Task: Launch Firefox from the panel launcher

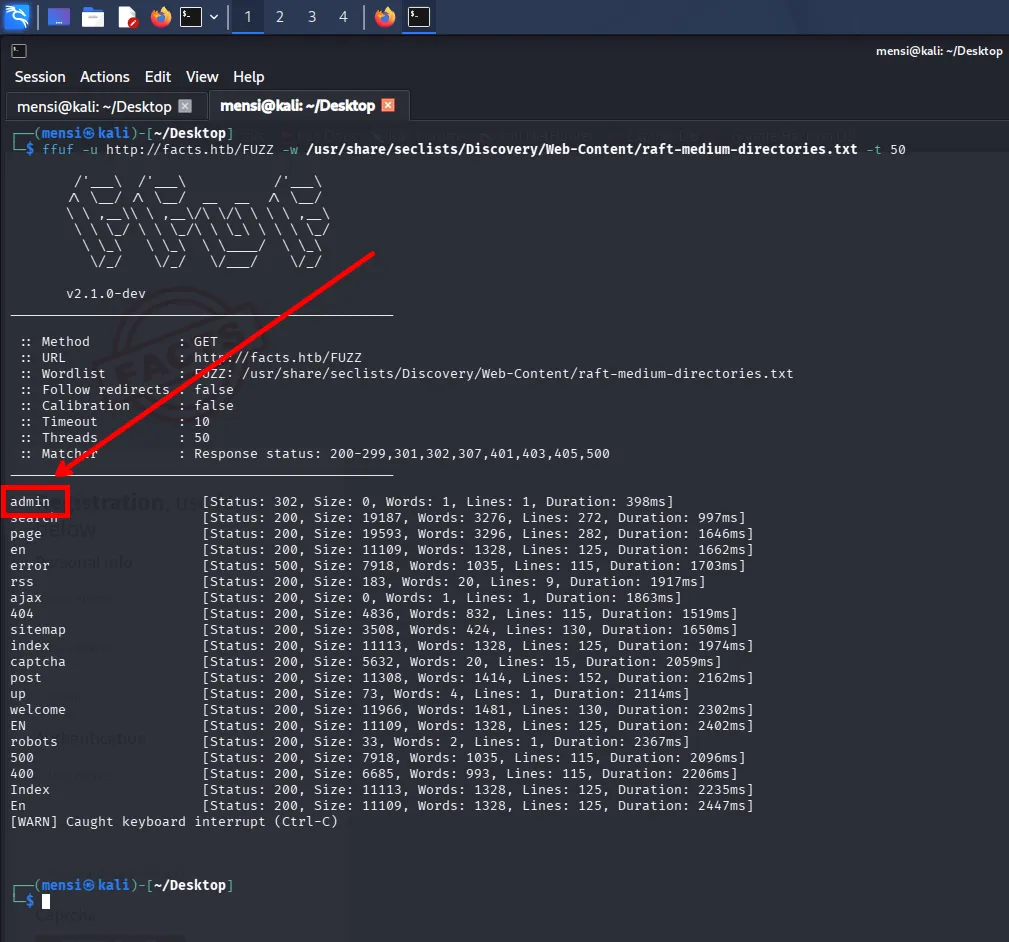Action: click(161, 17)
